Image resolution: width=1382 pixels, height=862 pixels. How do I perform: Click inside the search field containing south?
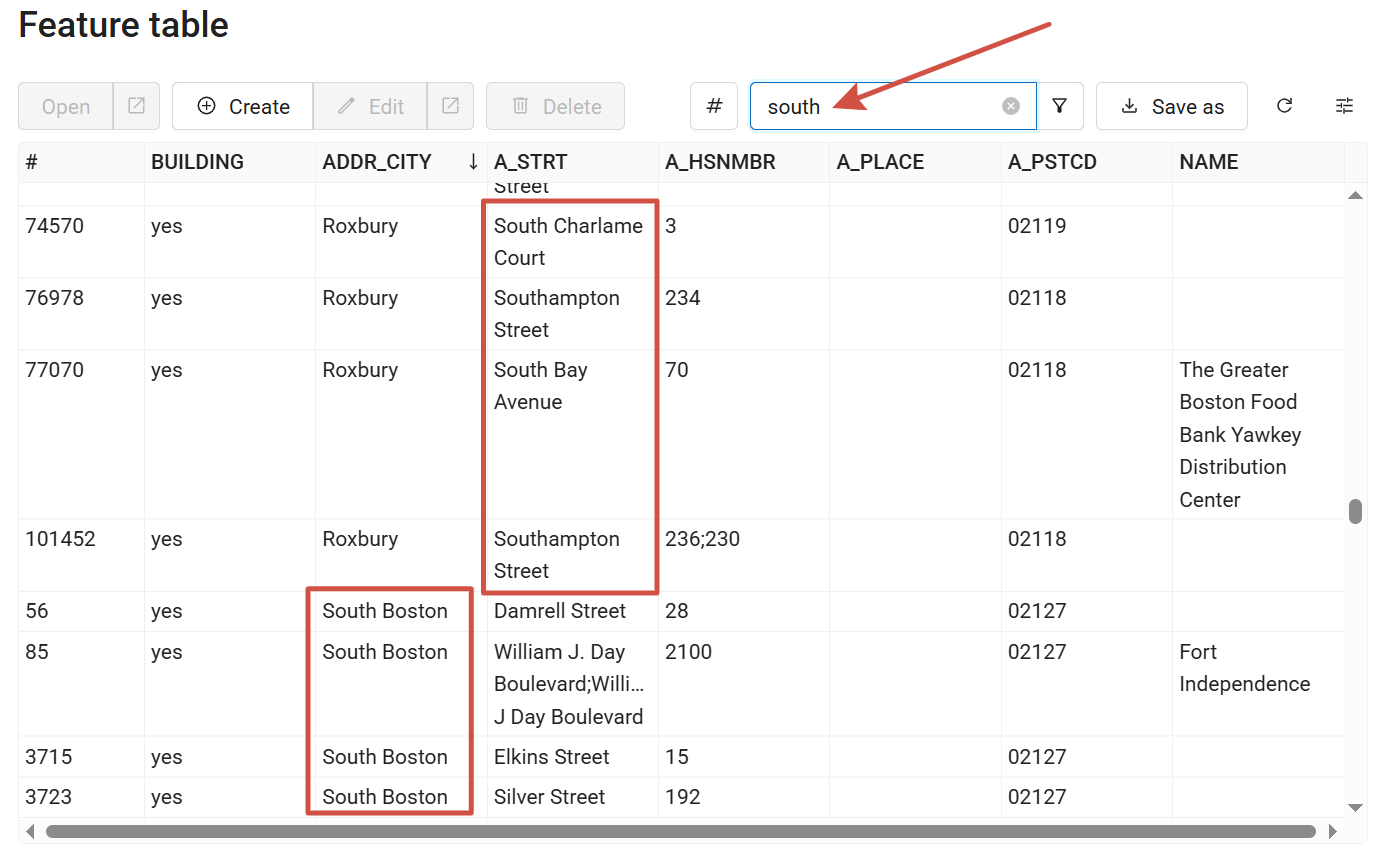(880, 106)
